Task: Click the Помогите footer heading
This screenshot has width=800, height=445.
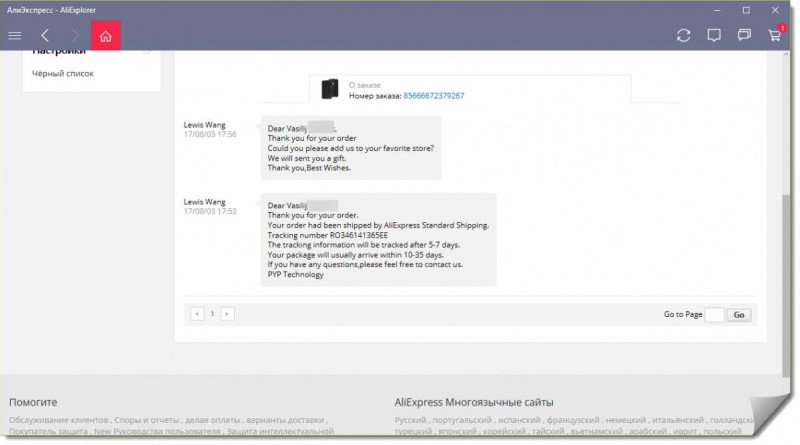Action: click(x=33, y=402)
